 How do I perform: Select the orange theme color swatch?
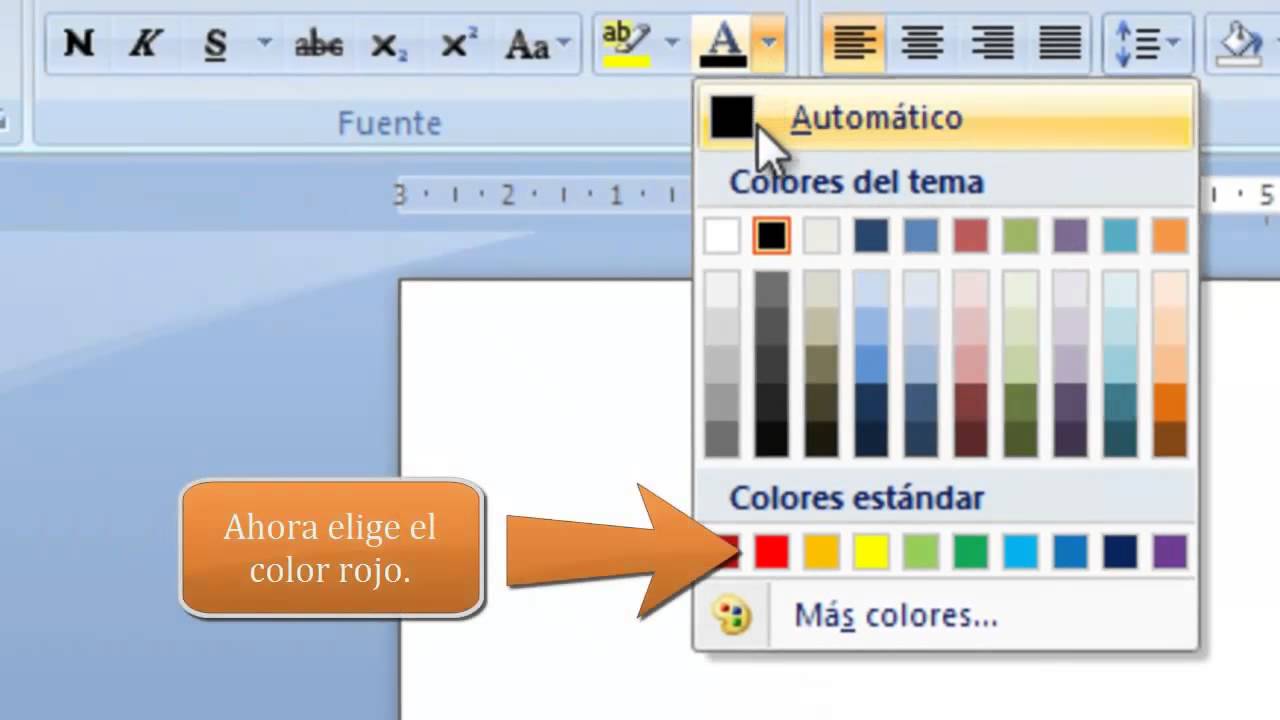(x=1170, y=236)
